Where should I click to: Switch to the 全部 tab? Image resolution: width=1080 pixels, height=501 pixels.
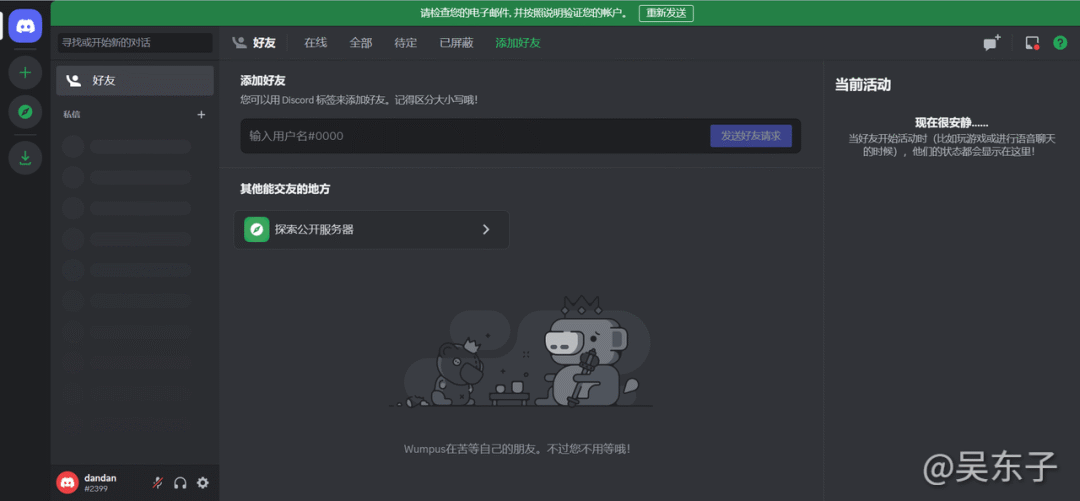(x=361, y=43)
